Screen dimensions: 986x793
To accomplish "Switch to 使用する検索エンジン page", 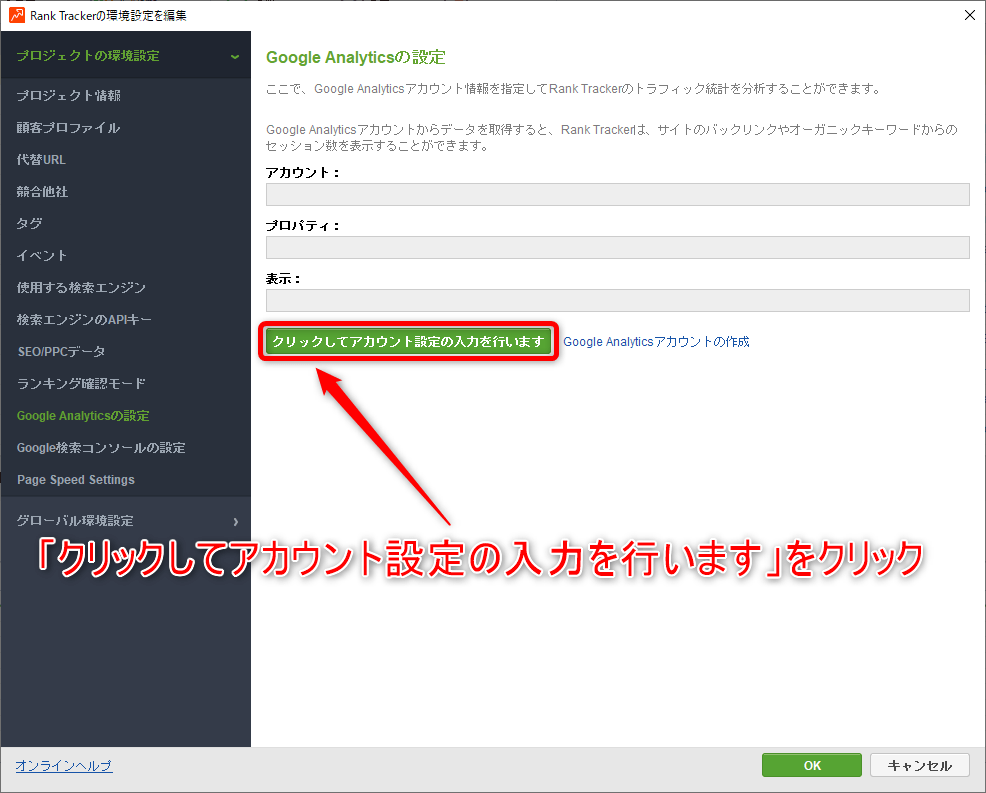I will click(81, 288).
